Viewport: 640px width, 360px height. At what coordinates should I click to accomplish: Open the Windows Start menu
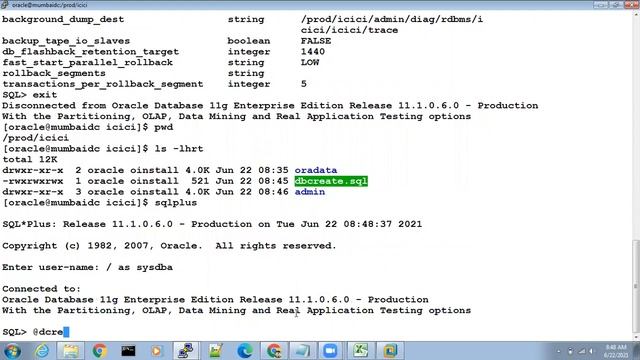12,351
